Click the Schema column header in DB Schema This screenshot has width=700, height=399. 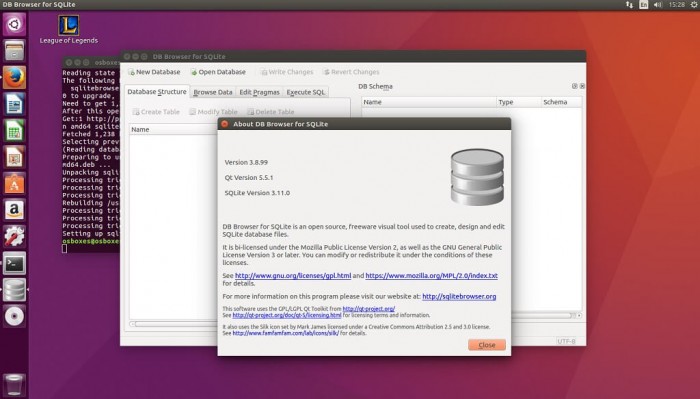coord(562,102)
